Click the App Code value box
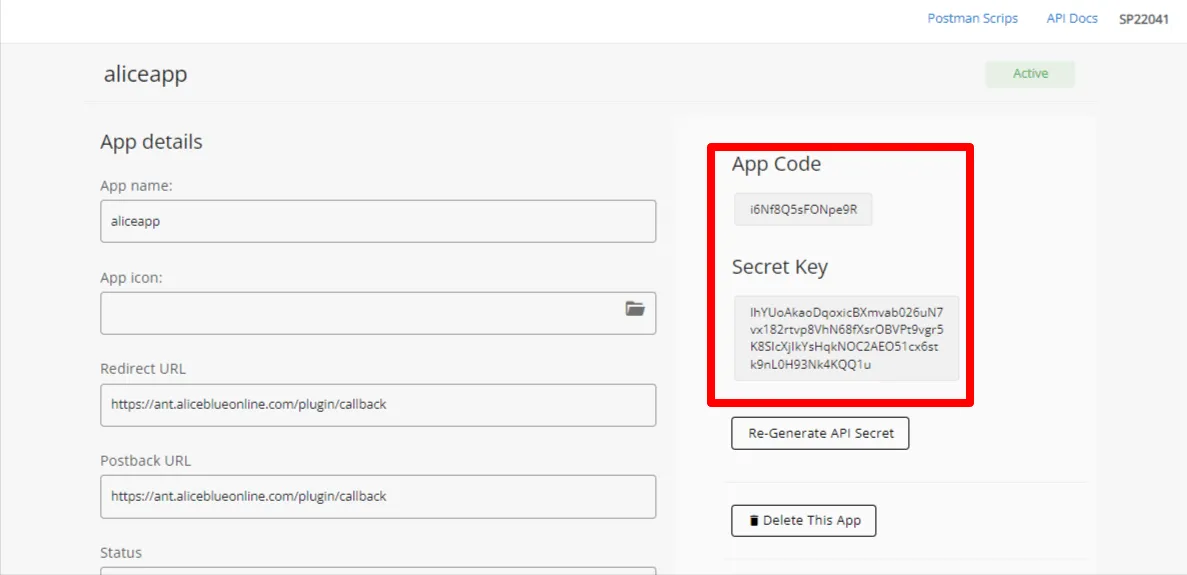Screen dimensions: 1187x575 (803, 210)
